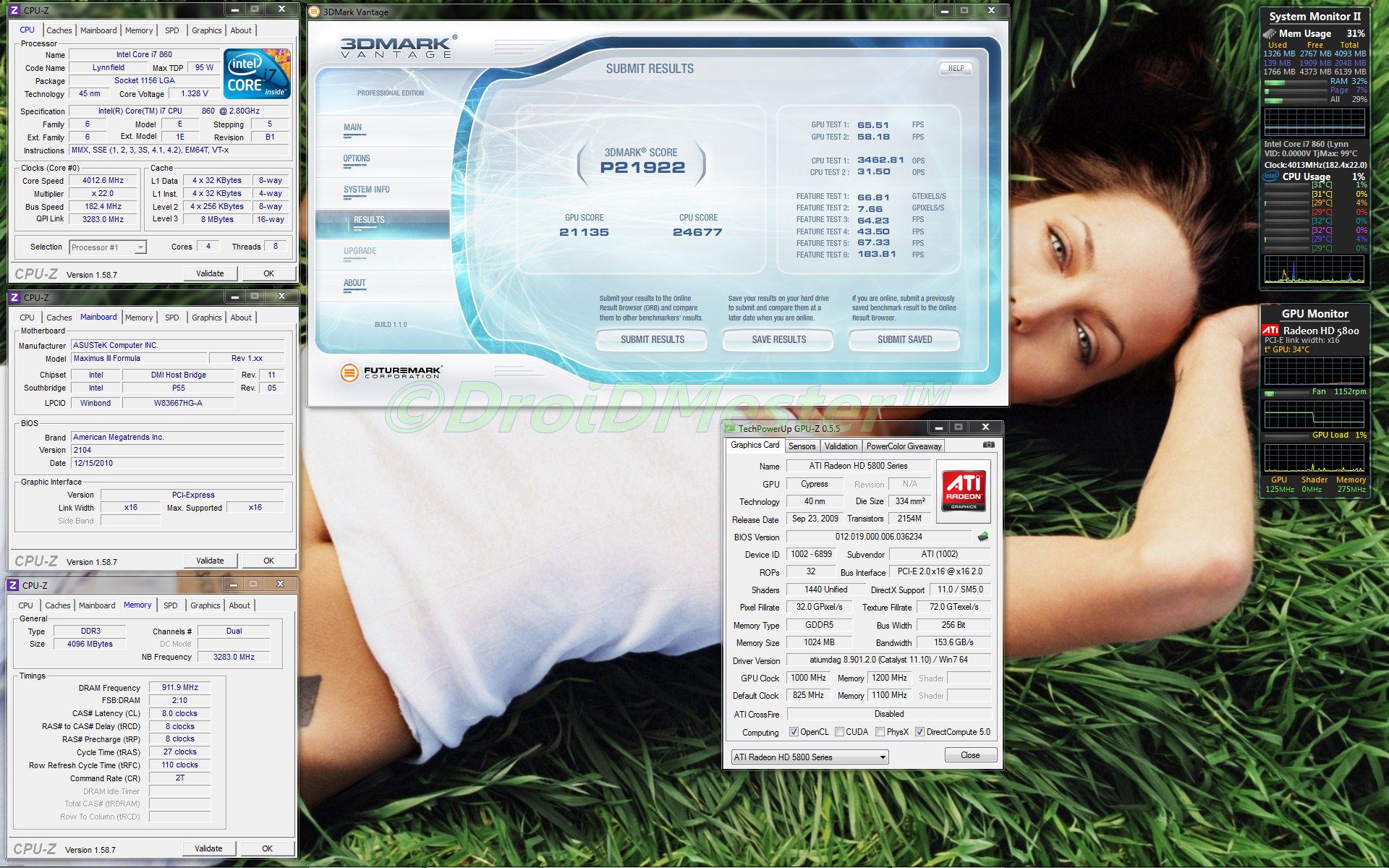
Task: Click the SUBMIT SAVED button
Action: (904, 339)
